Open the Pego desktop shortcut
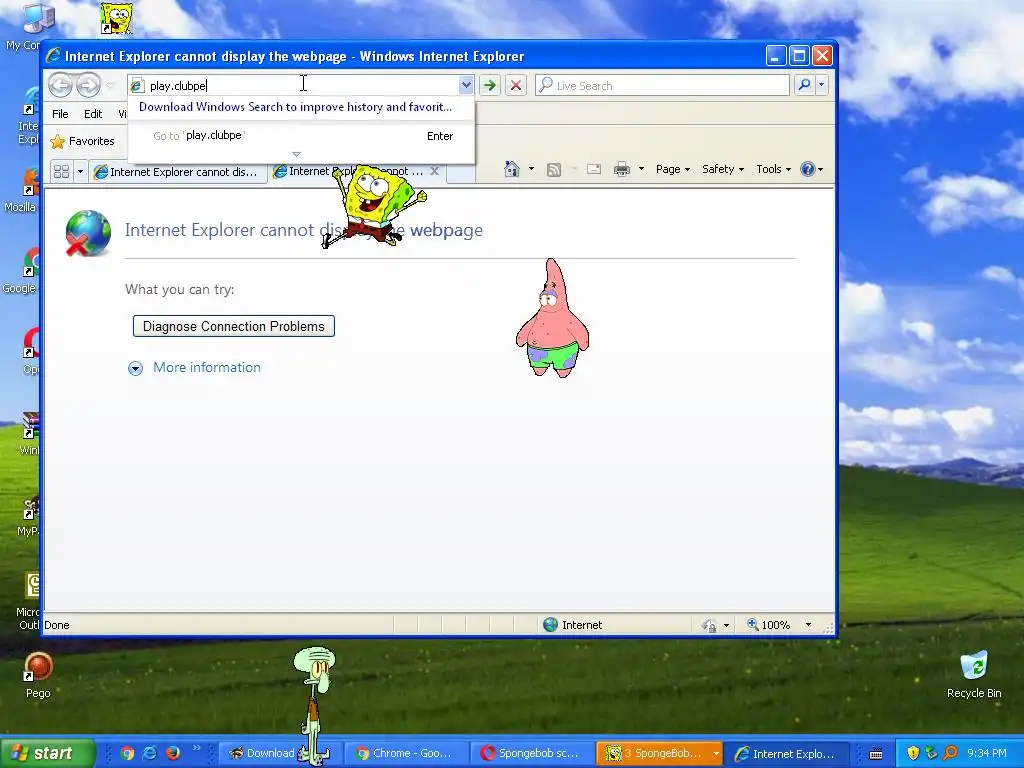Image resolution: width=1024 pixels, height=768 pixels. [x=38, y=675]
